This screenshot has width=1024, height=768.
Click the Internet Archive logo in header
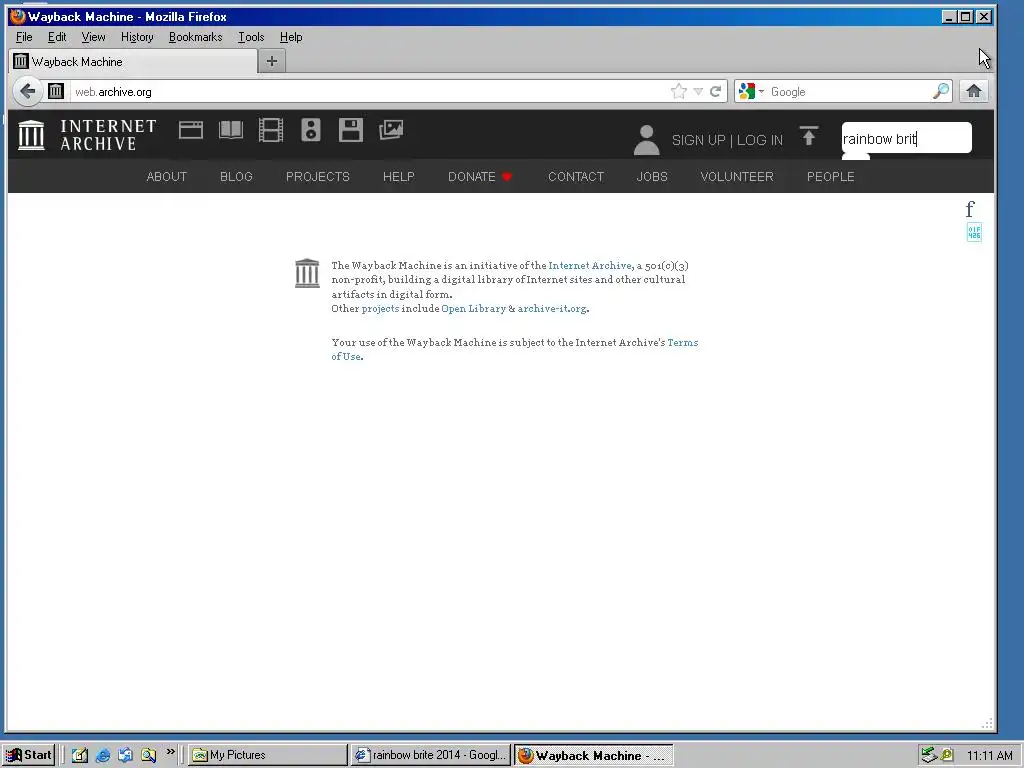coord(87,135)
